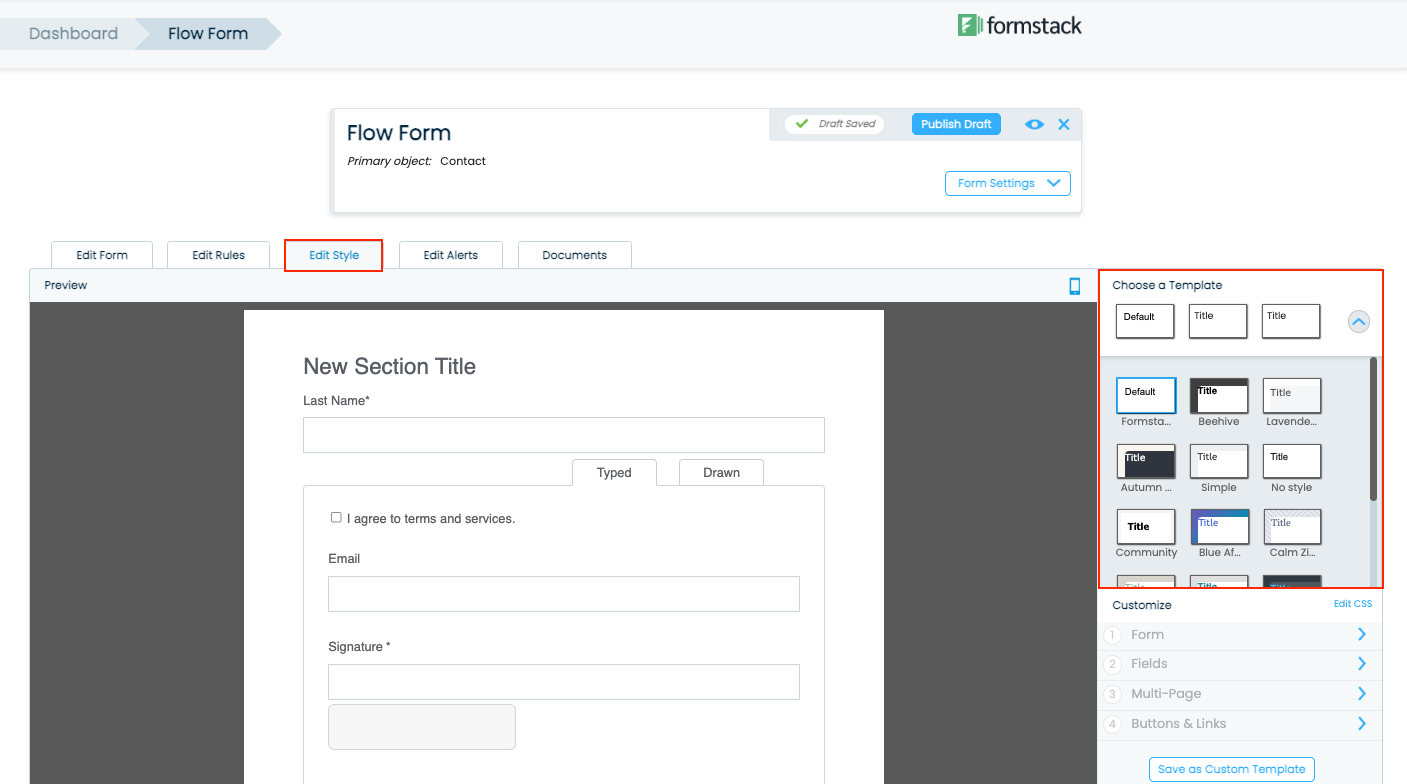Collapse the template list with up chevron
The image size is (1407, 784).
click(x=1358, y=322)
